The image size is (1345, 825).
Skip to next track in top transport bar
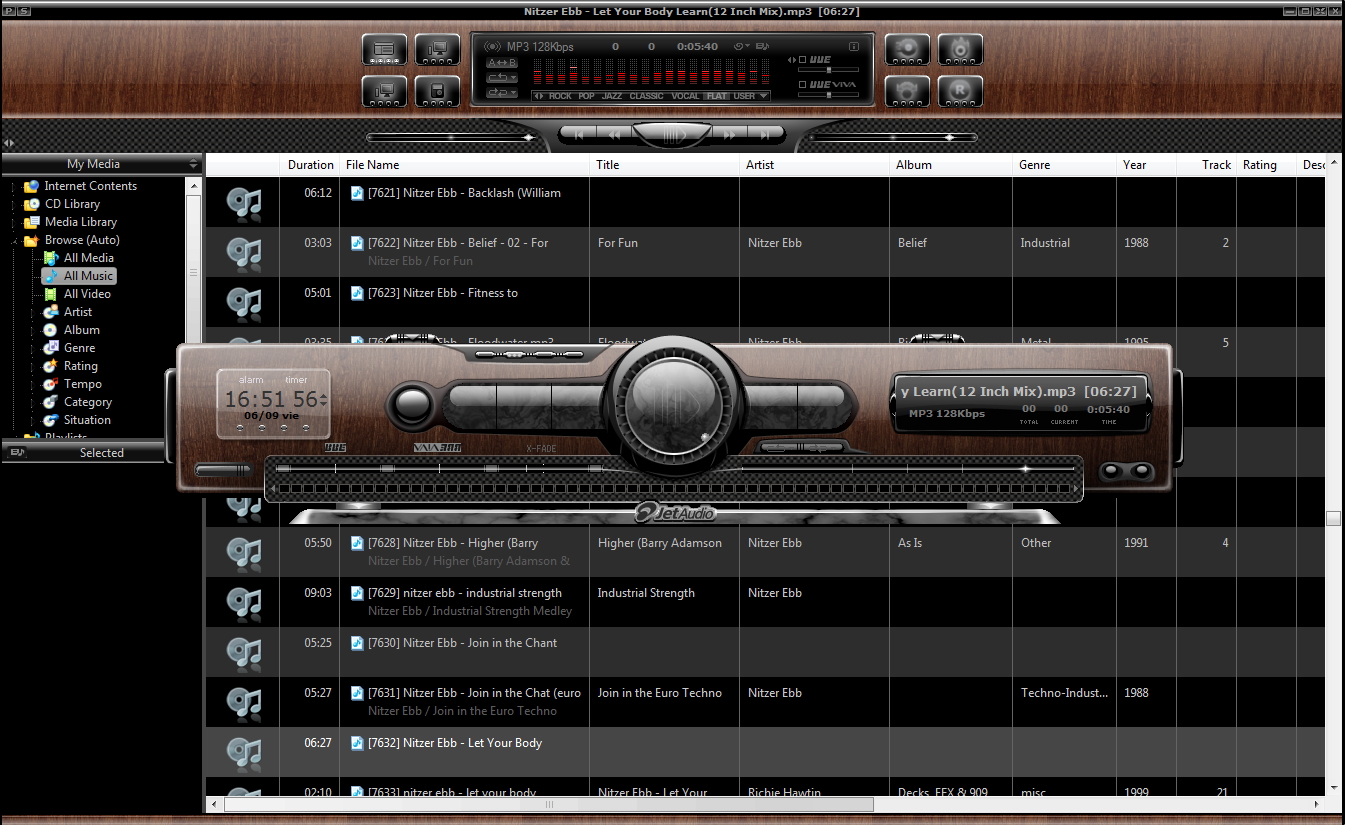[766, 134]
